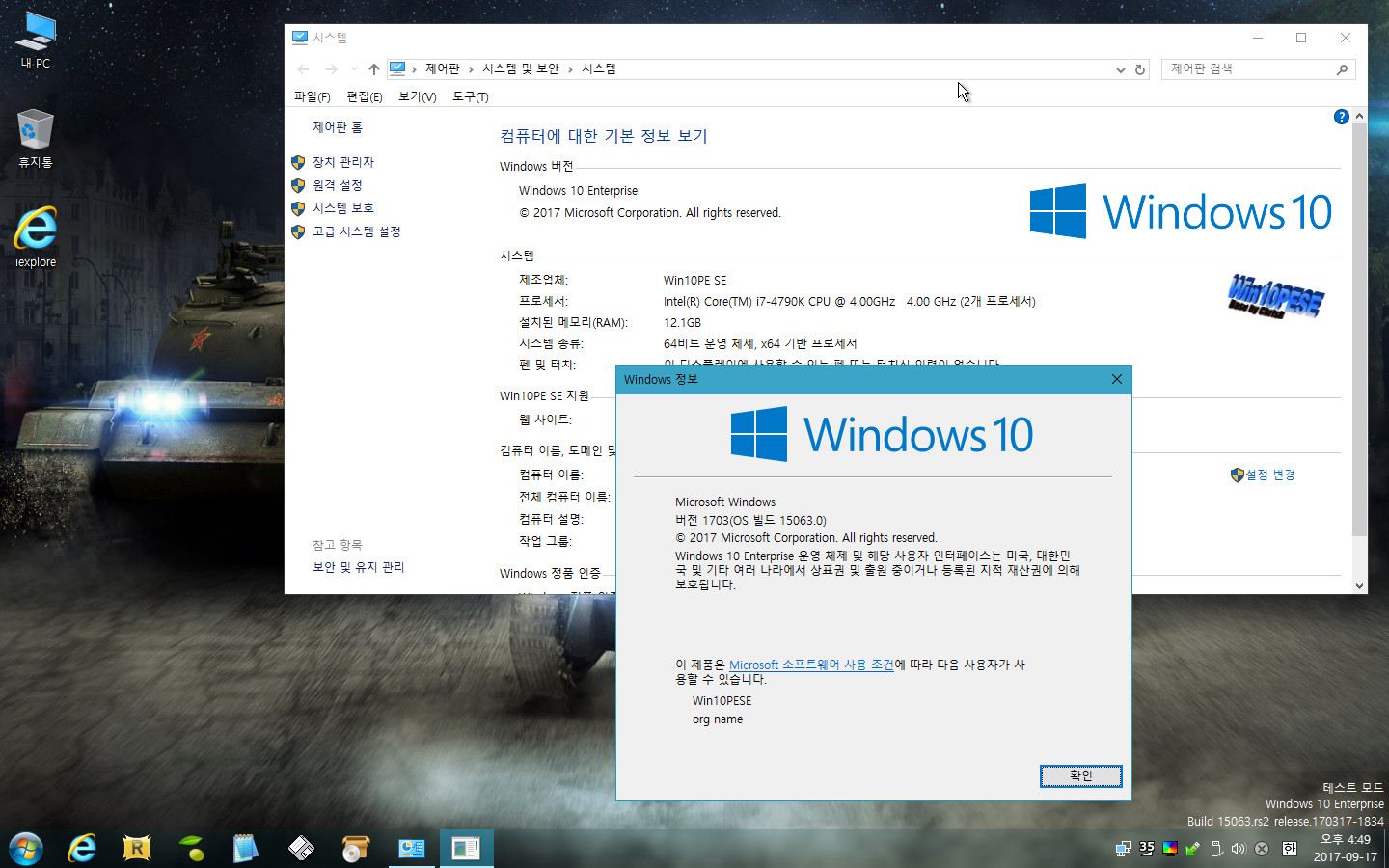Maximize the 시스템 window

pyautogui.click(x=1301, y=38)
